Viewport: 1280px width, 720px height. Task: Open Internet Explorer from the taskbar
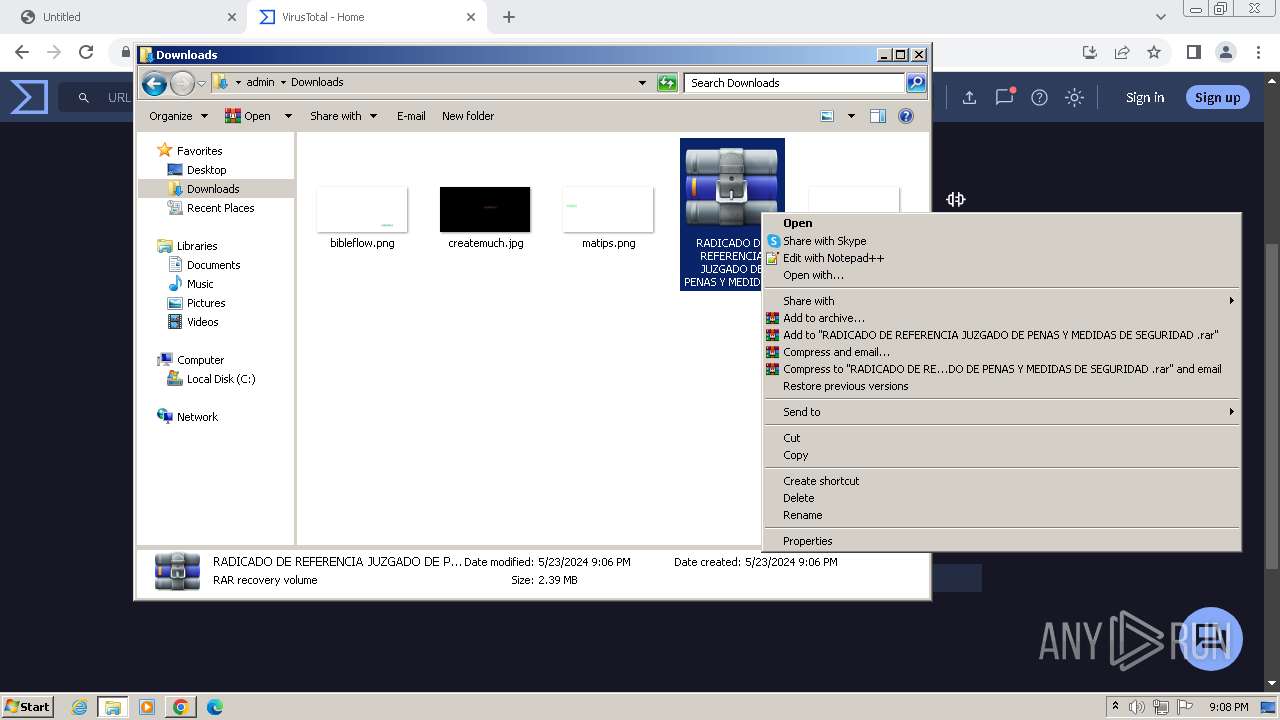point(79,707)
